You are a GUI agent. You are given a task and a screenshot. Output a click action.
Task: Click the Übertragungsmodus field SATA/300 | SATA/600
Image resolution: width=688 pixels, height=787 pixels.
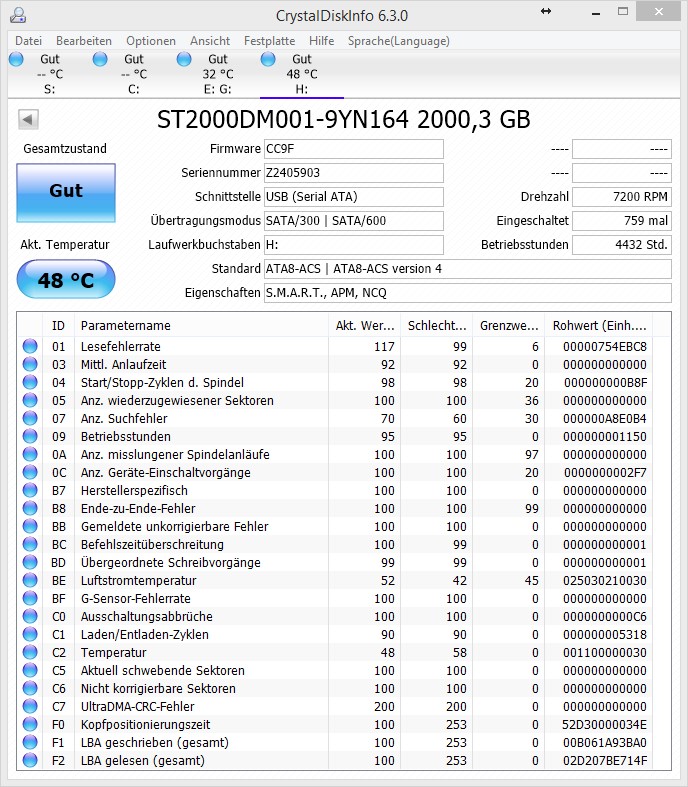pos(354,221)
